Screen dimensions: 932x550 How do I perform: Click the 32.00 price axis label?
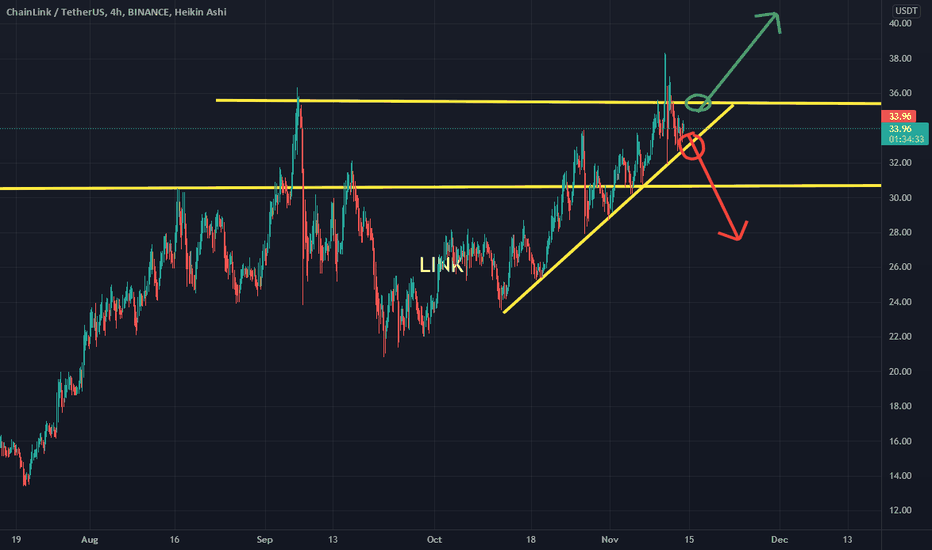900,163
